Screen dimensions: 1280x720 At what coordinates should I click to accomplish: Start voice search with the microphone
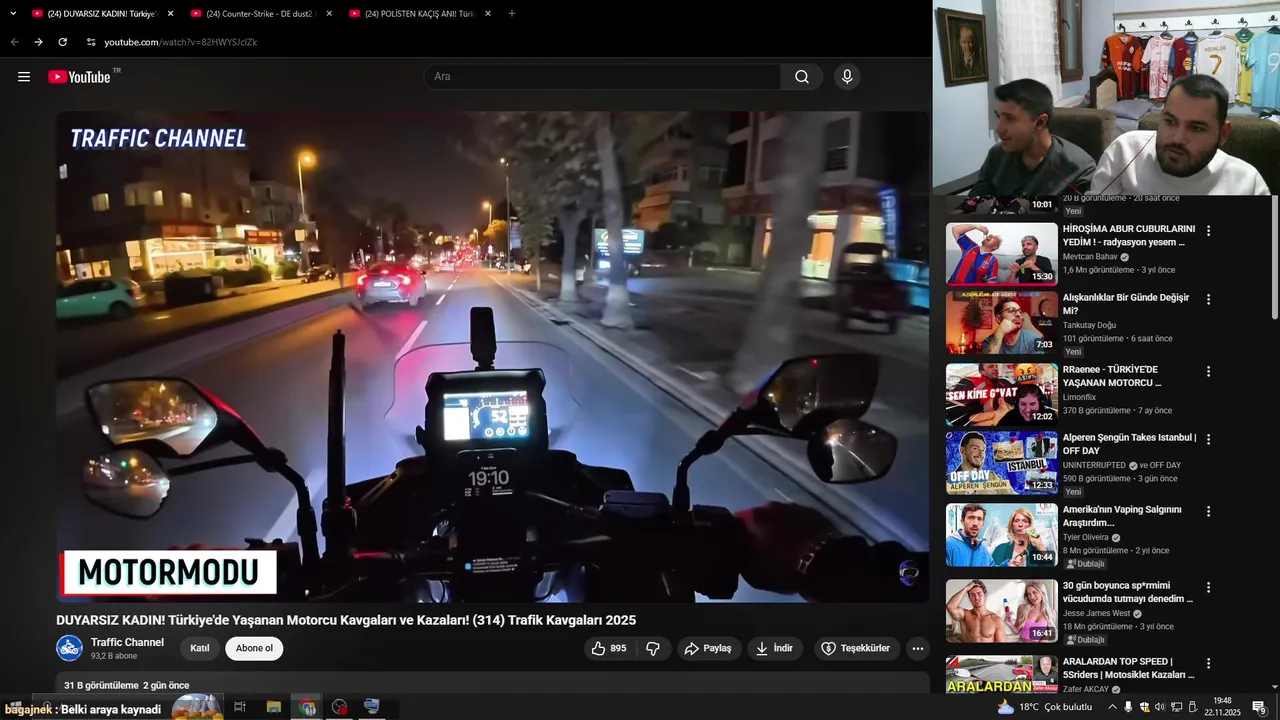[847, 77]
